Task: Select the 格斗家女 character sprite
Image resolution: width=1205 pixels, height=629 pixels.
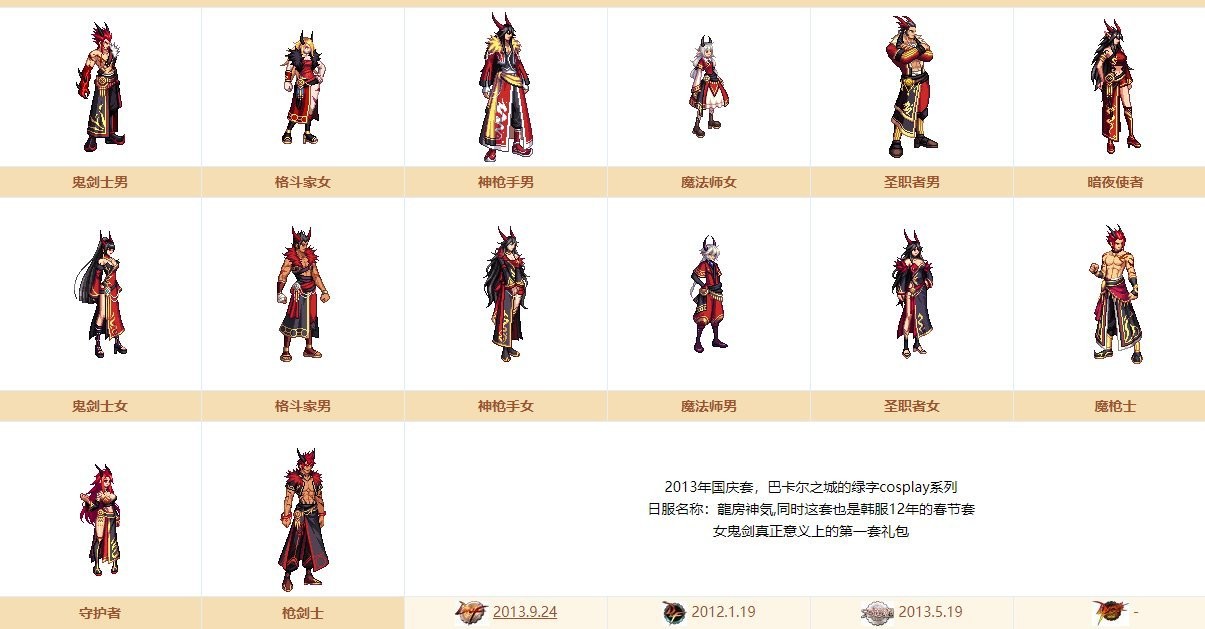Action: click(x=303, y=88)
